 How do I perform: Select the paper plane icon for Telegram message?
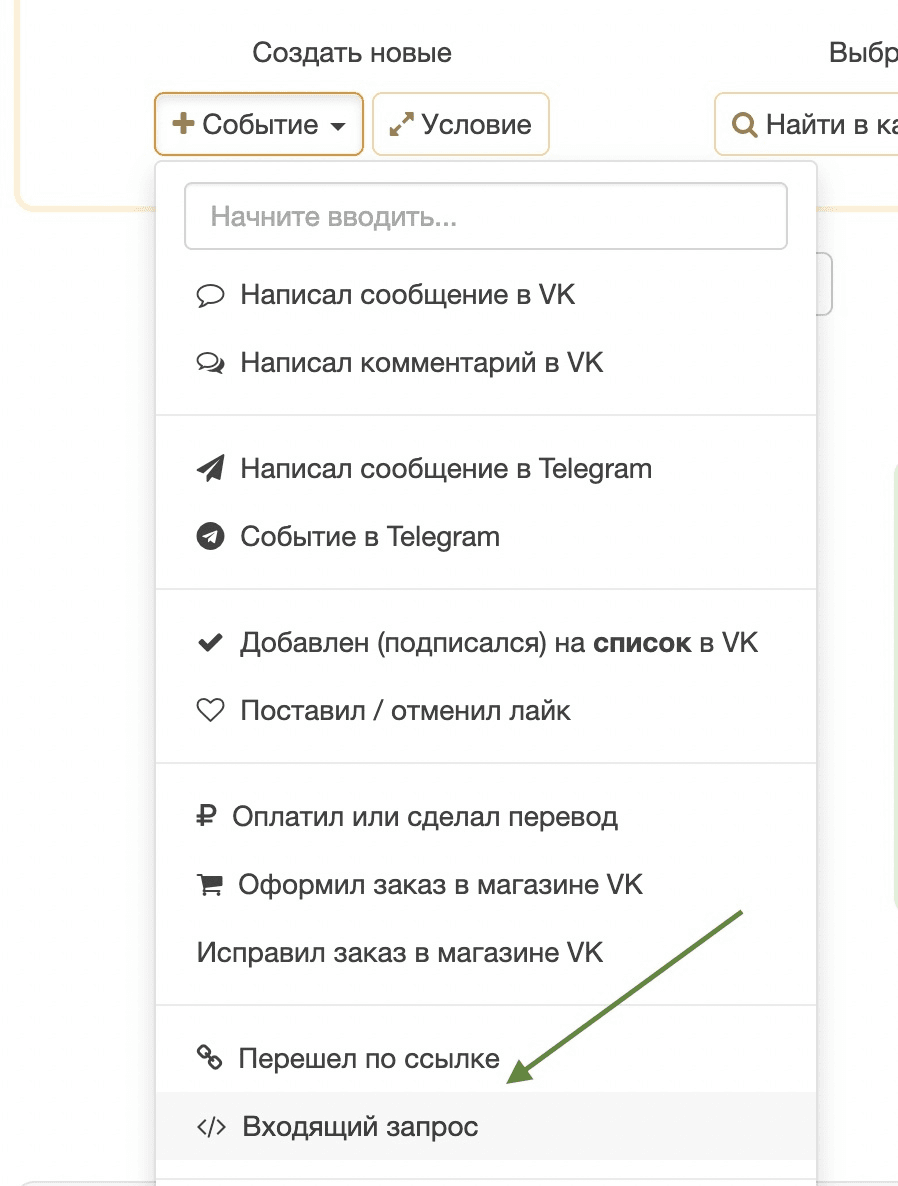click(209, 467)
